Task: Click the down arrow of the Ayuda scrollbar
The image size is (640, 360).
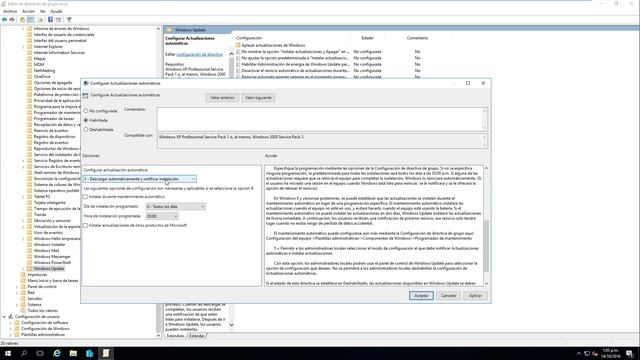Action: click(x=486, y=283)
